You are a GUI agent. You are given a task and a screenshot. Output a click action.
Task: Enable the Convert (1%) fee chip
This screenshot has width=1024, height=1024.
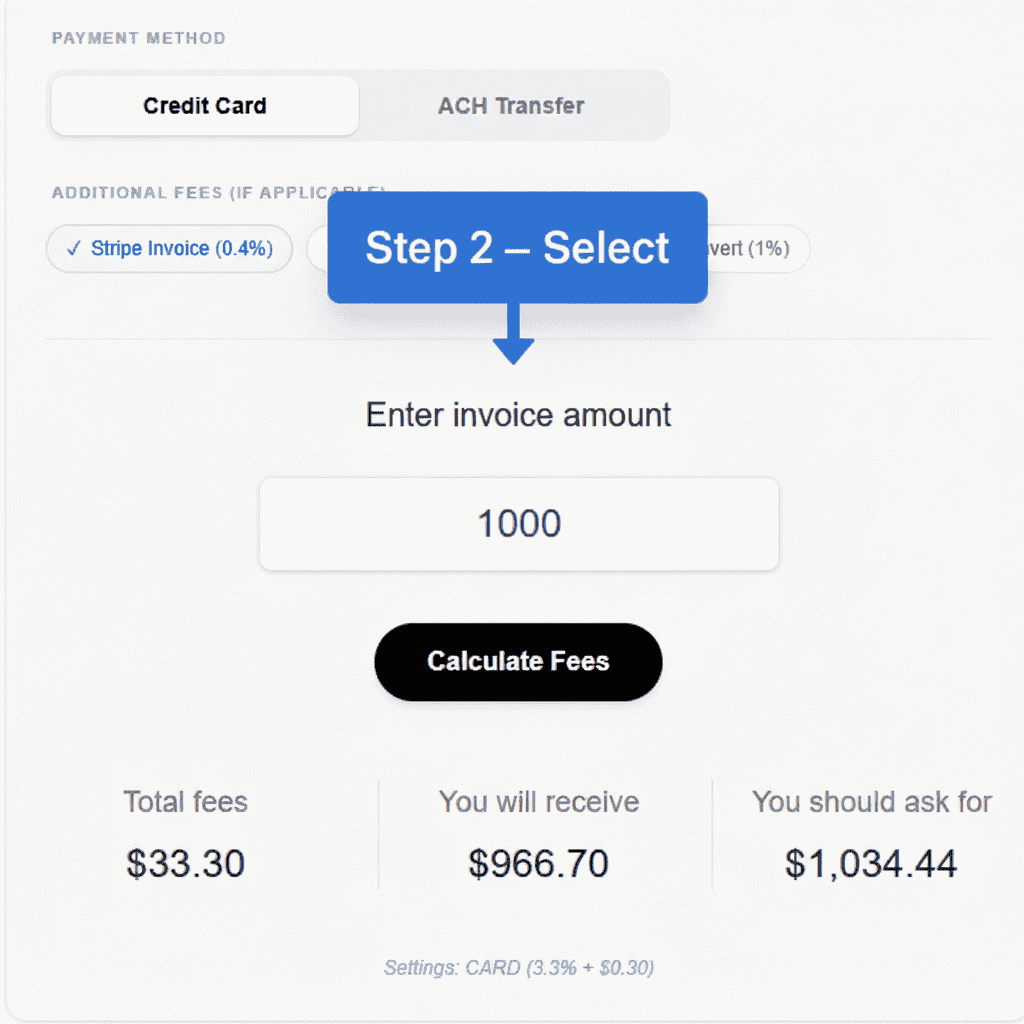[755, 249]
